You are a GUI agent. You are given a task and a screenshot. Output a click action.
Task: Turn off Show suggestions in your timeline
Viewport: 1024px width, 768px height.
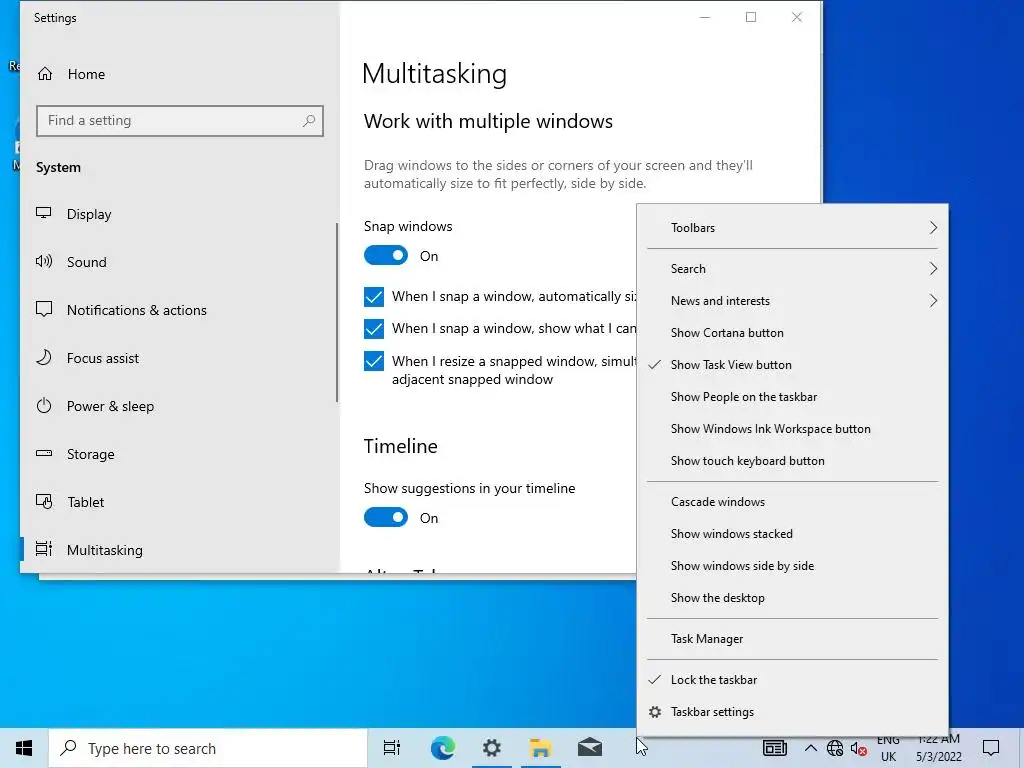[x=386, y=517]
